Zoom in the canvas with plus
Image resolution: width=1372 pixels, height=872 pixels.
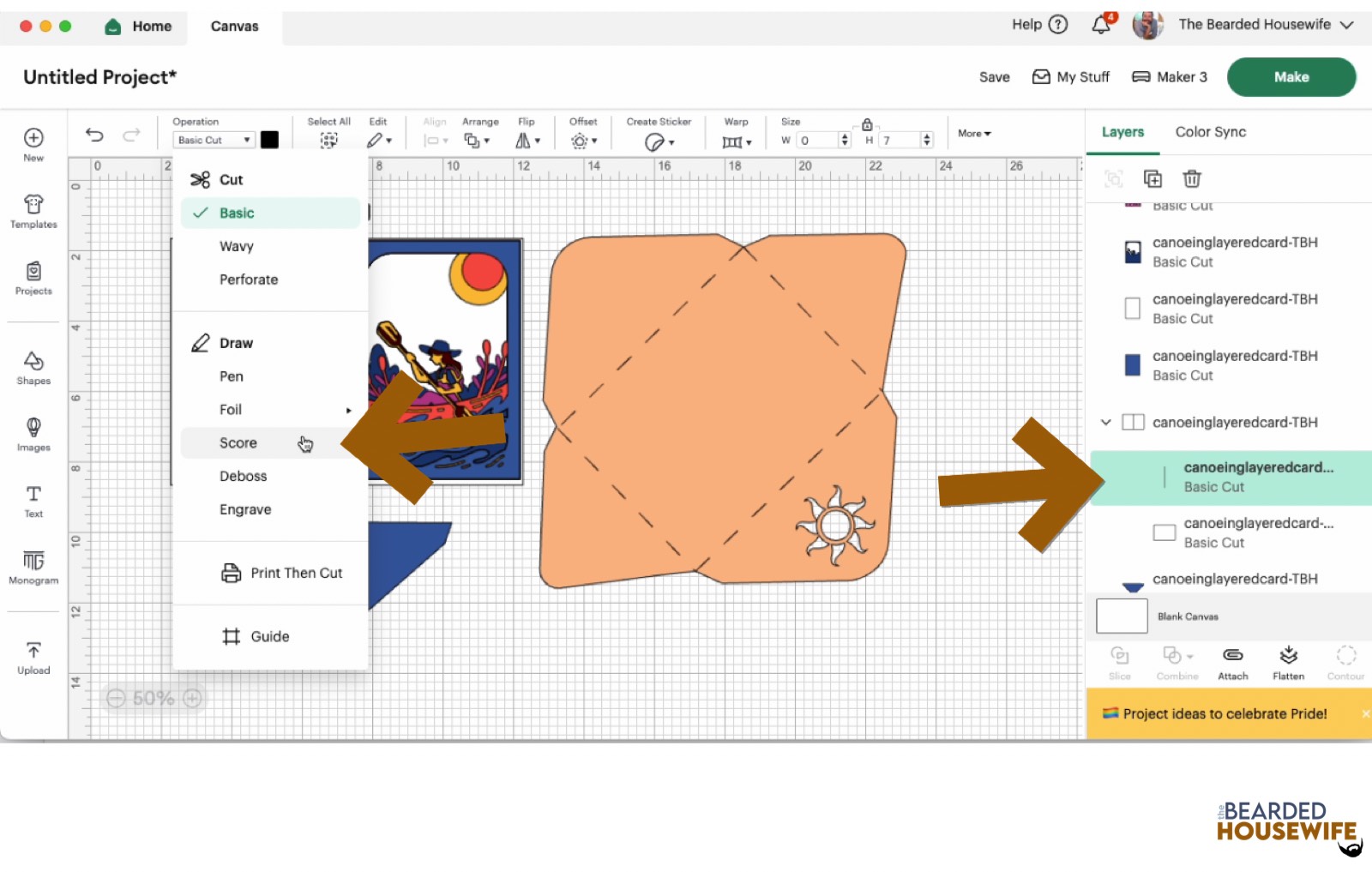coord(193,698)
